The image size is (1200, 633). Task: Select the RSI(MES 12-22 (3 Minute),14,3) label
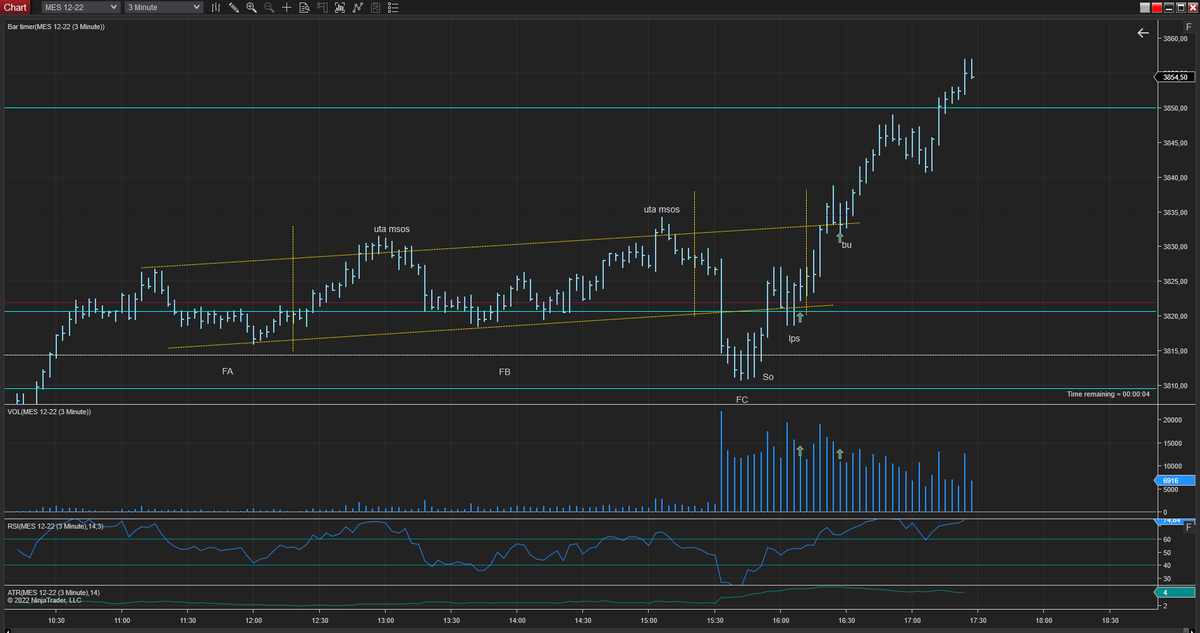point(55,526)
